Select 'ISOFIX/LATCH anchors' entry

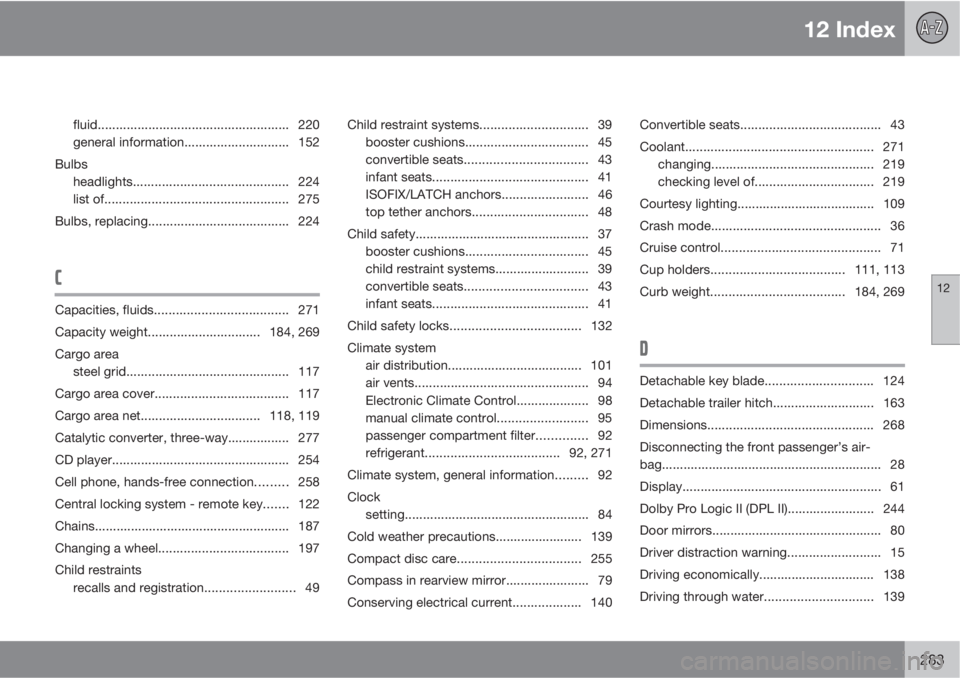[x=489, y=195]
